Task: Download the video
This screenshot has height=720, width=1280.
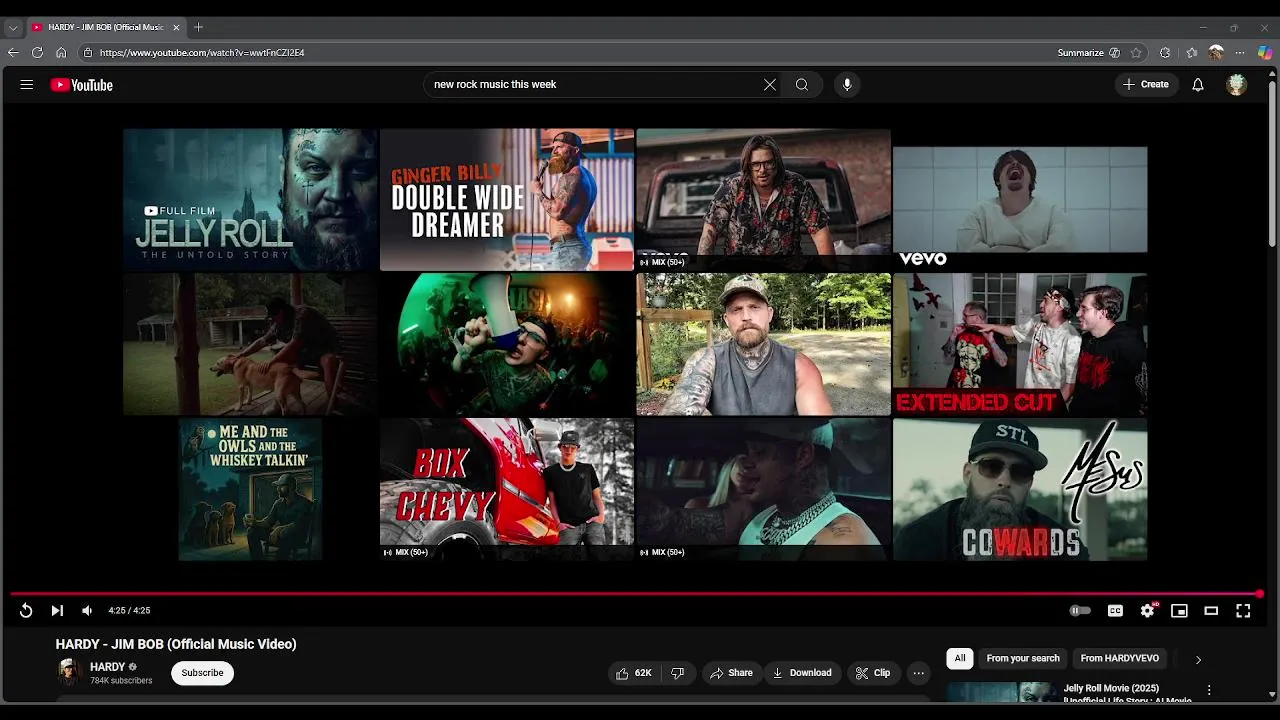Action: coord(801,673)
